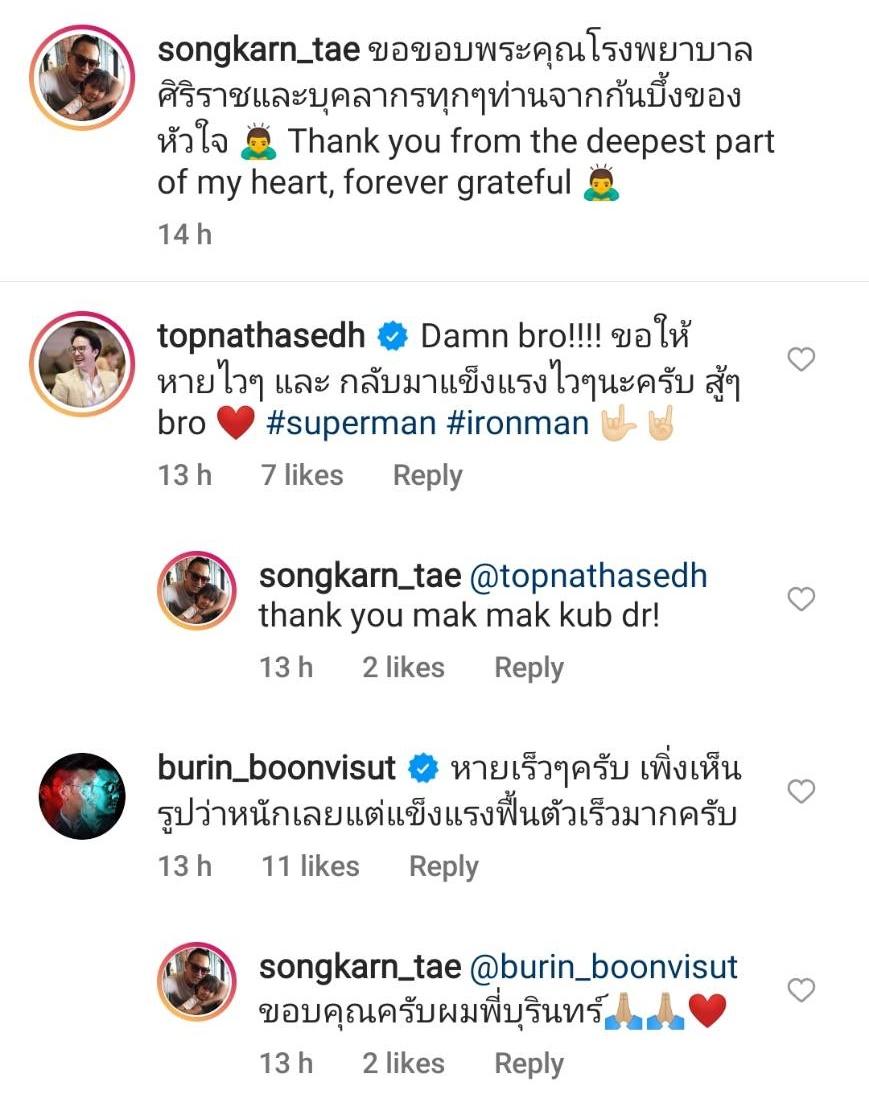Open the #ironman hashtag
This screenshot has height=1109, width=869.
tap(517, 422)
